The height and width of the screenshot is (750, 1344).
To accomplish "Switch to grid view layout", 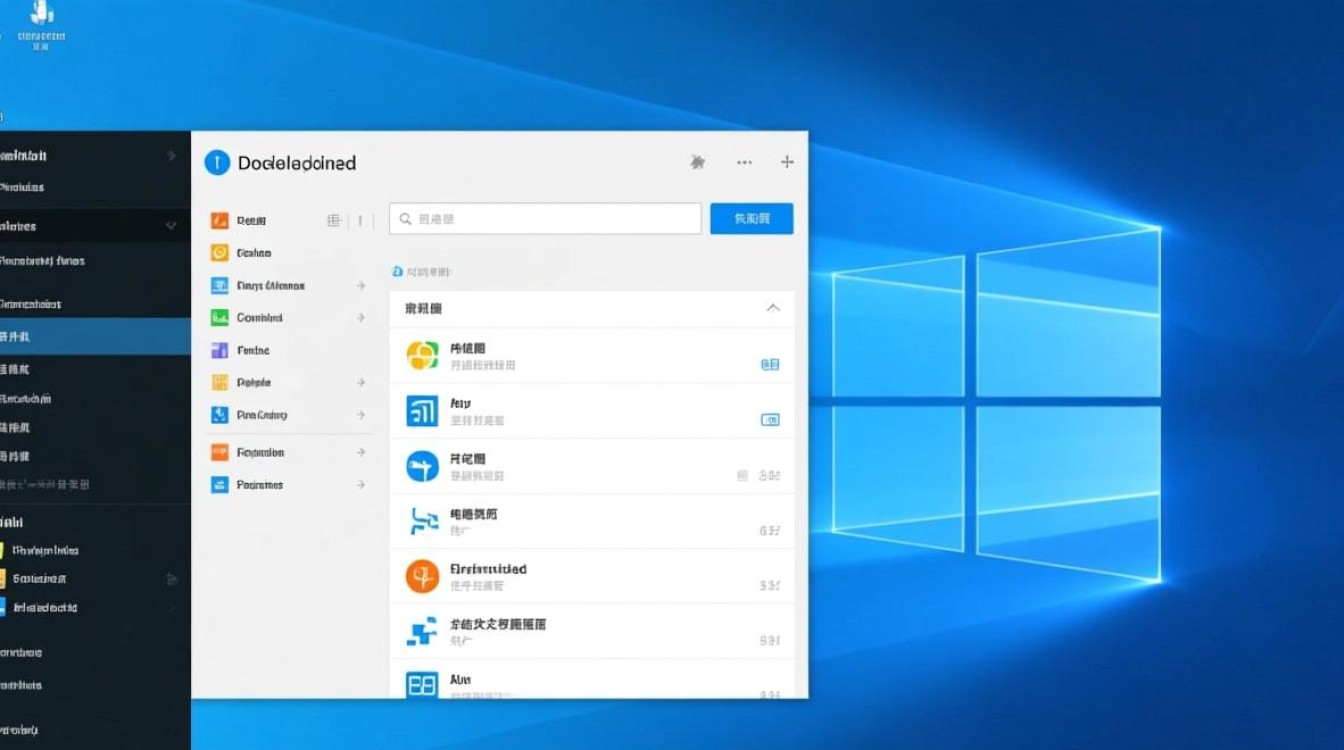I will 333,219.
